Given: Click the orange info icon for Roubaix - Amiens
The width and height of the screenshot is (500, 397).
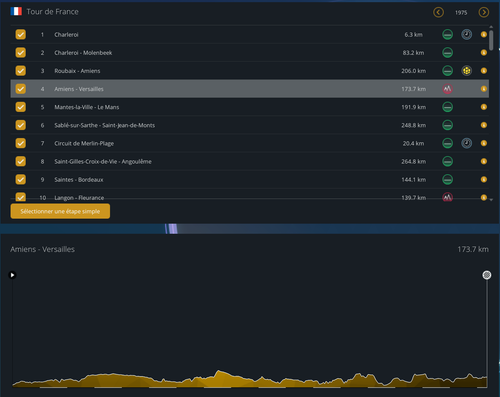Looking at the screenshot, I should [x=484, y=71].
